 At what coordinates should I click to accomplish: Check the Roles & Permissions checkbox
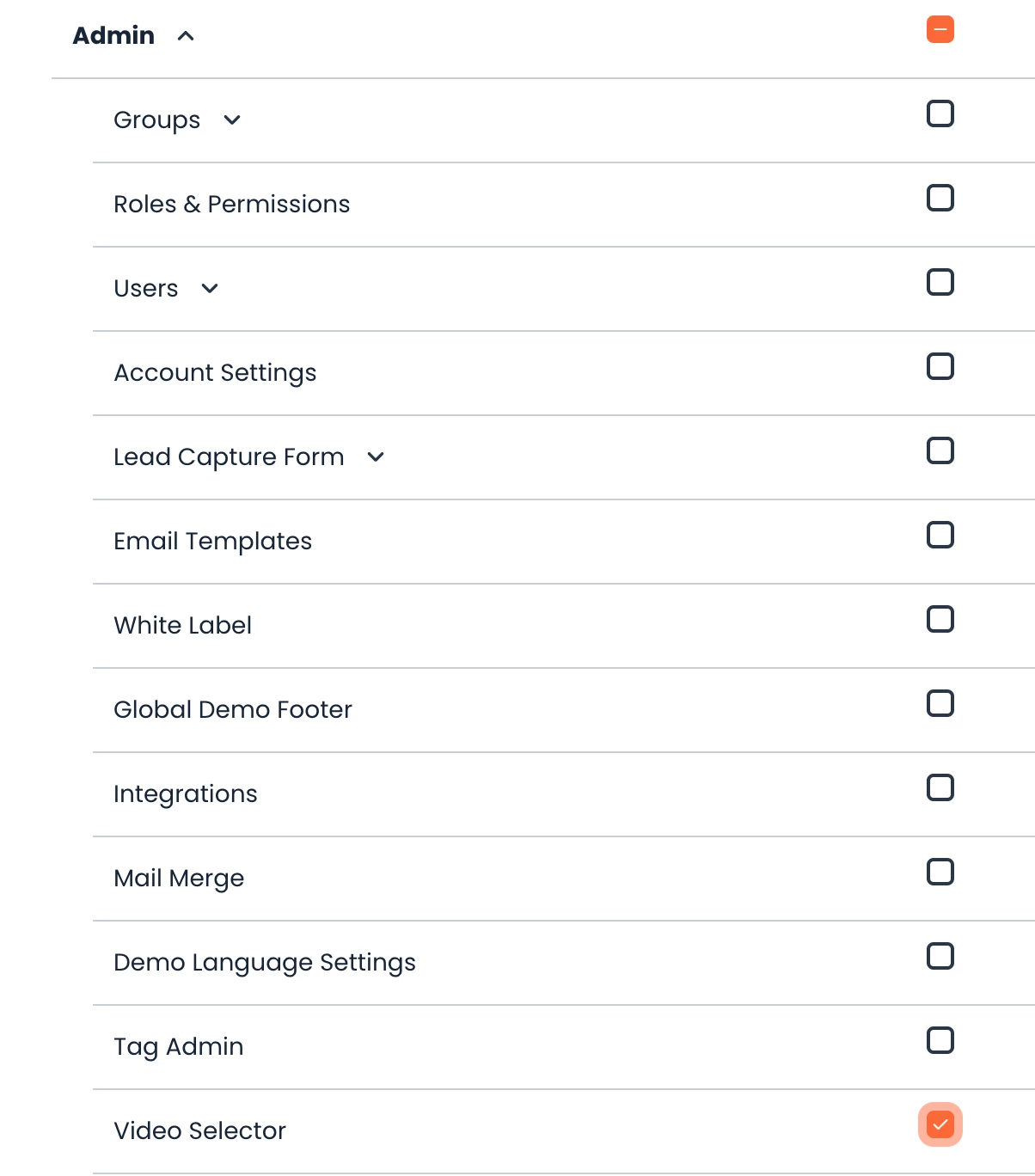click(940, 198)
